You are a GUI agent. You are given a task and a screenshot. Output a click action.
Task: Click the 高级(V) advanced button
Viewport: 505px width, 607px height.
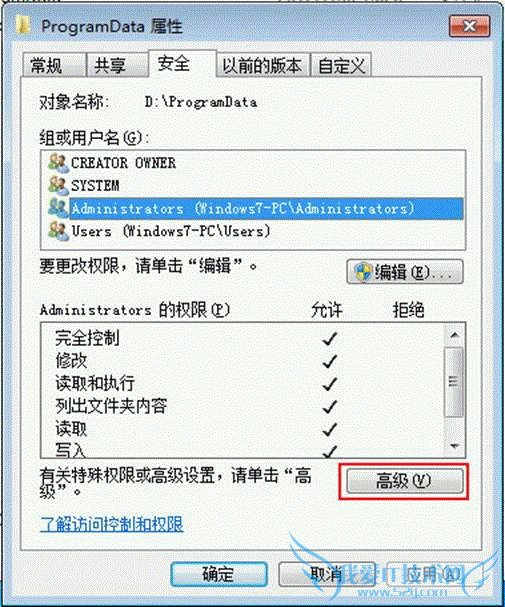tap(404, 481)
